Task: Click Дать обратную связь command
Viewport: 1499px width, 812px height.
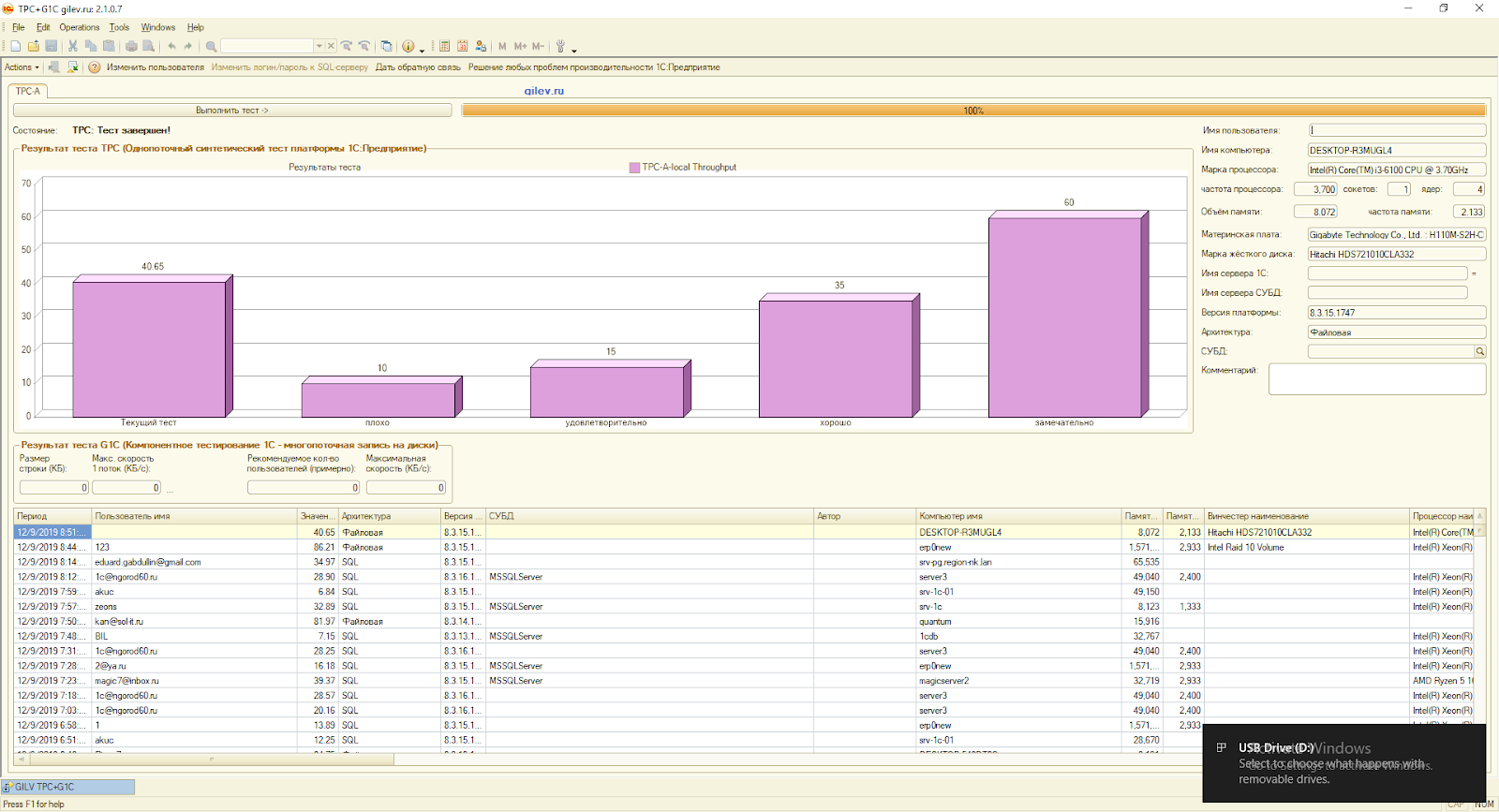Action: click(418, 67)
